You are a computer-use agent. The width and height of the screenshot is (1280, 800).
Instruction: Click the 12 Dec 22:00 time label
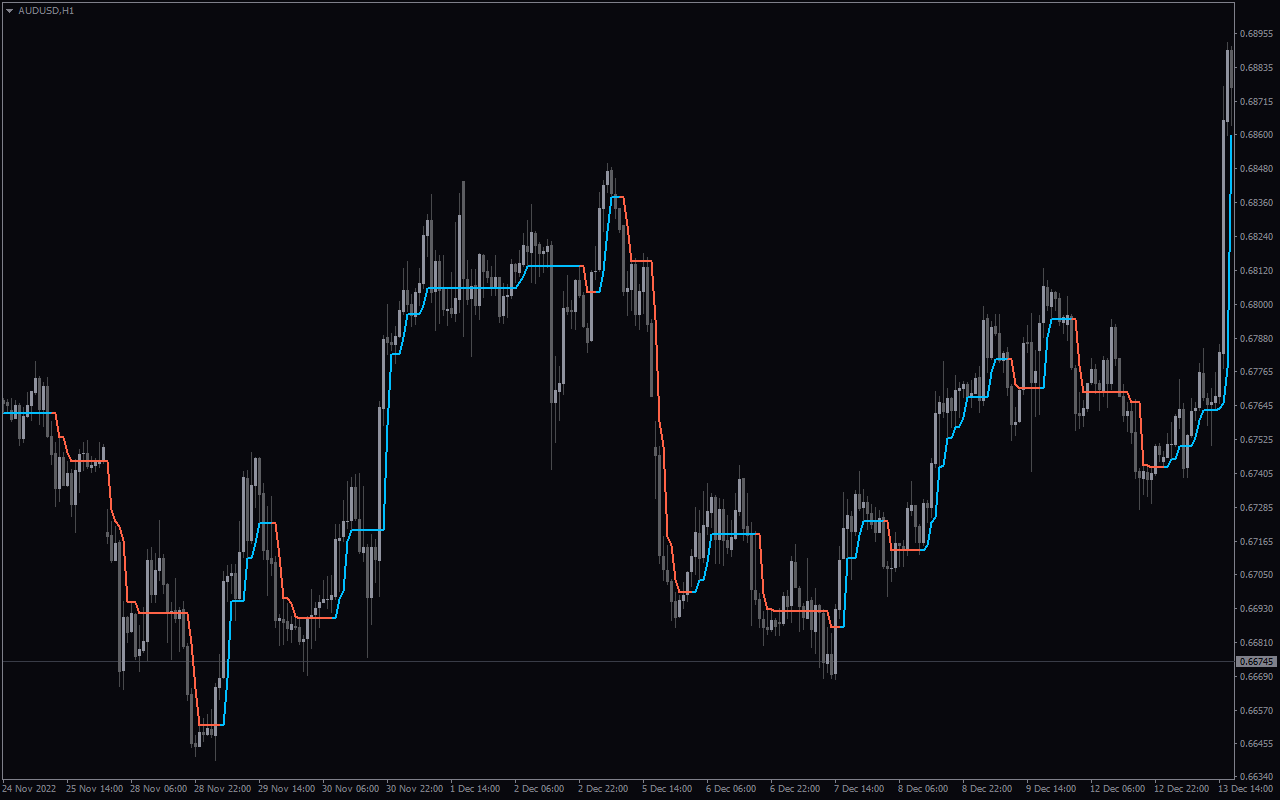1182,789
